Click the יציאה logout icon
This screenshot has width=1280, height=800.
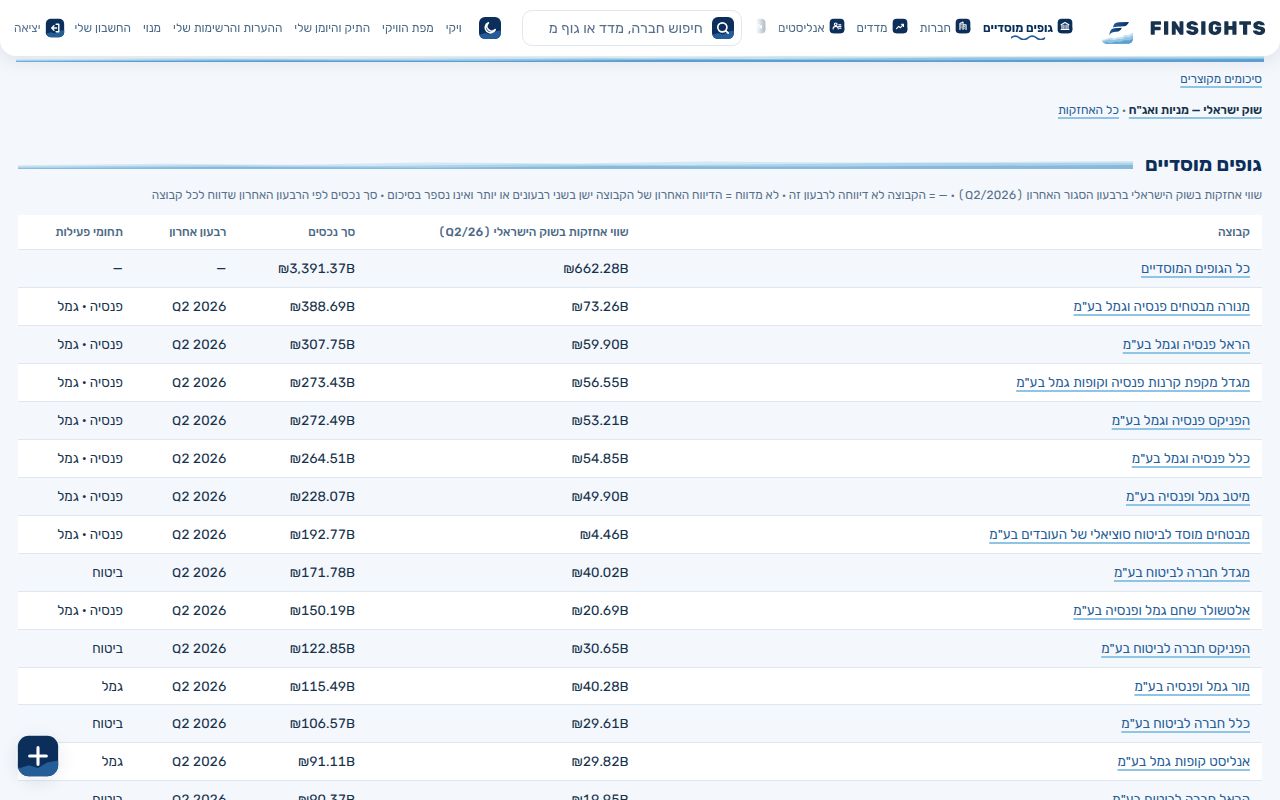click(x=55, y=28)
